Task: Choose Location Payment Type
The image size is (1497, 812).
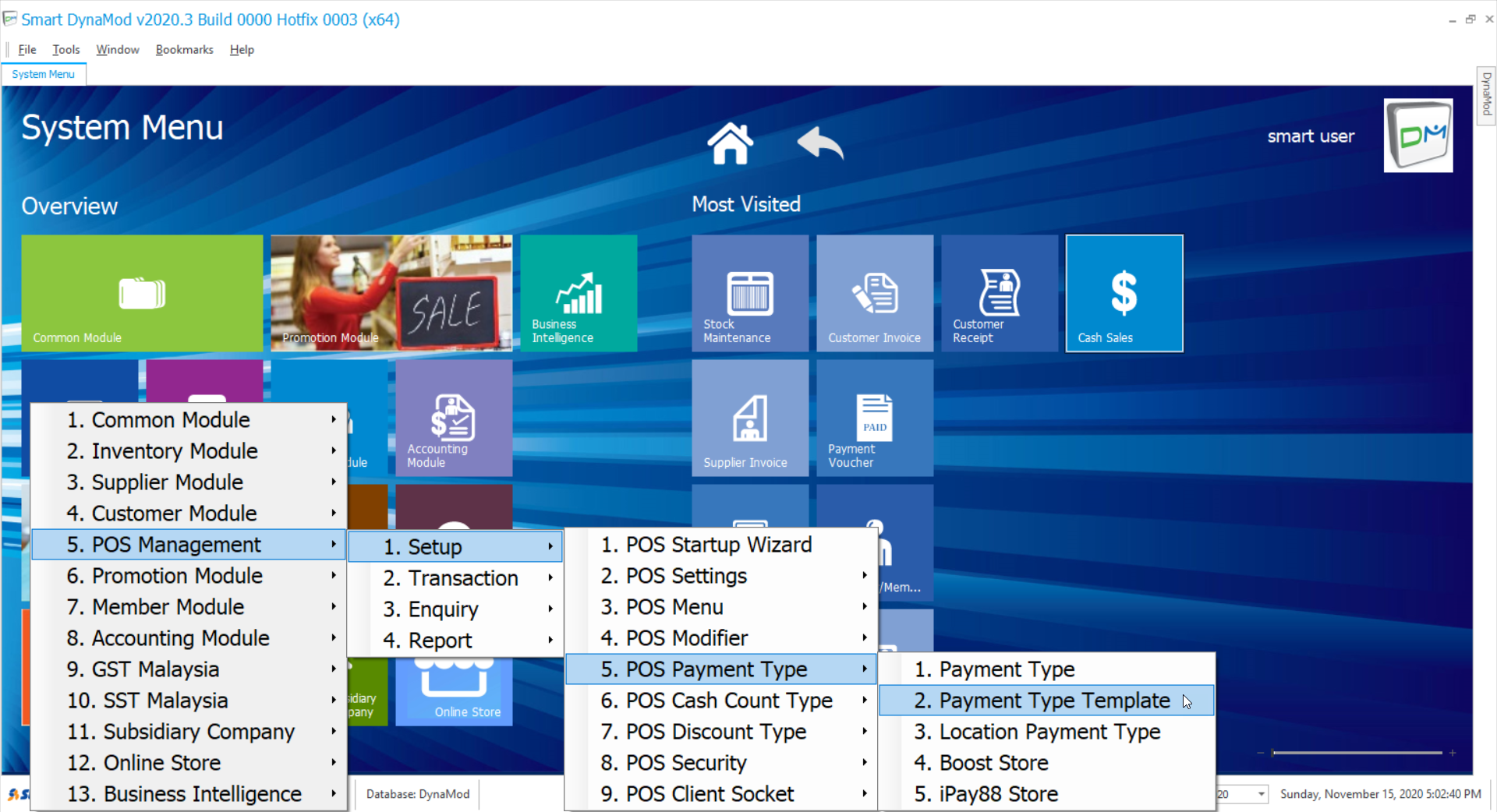Action: [1047, 731]
